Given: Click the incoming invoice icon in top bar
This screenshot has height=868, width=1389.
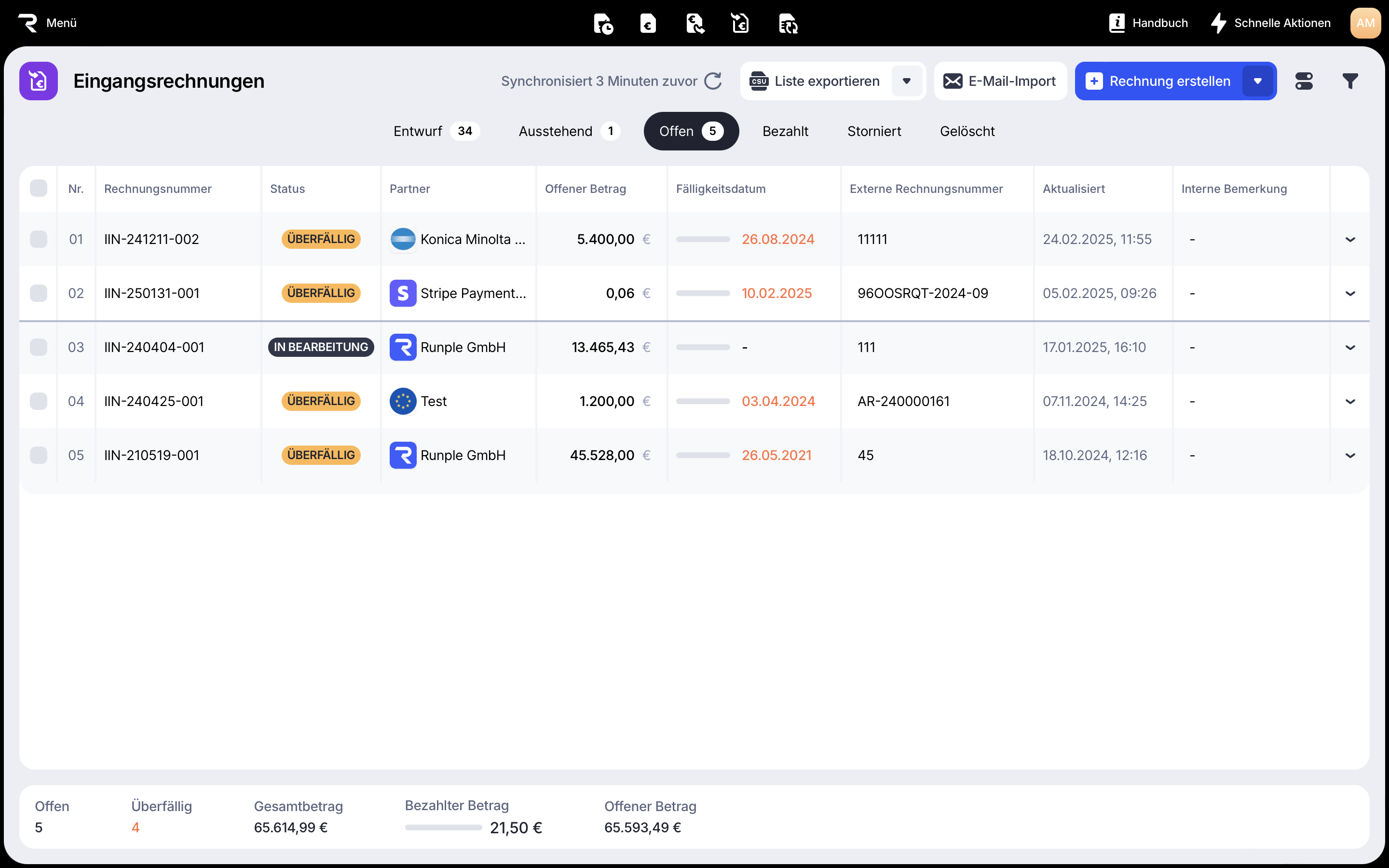Looking at the screenshot, I should point(740,24).
